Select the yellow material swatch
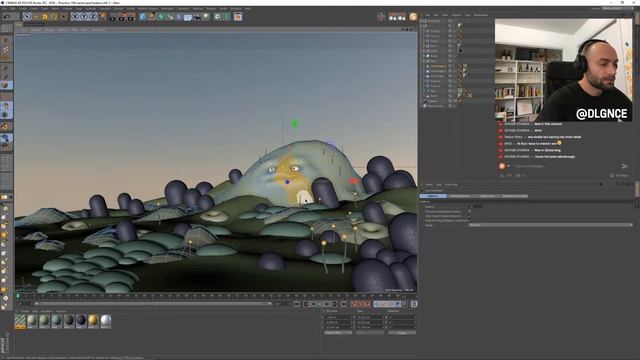This screenshot has width=640, height=360. (x=93, y=321)
